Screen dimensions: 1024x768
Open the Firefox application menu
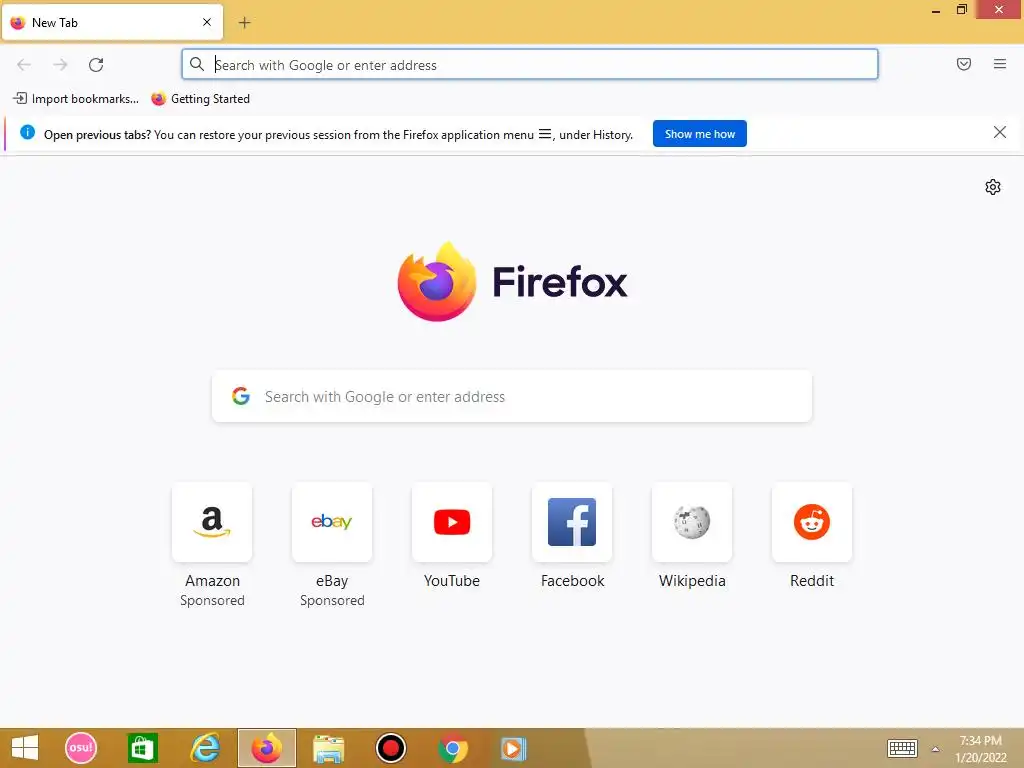[1000, 64]
